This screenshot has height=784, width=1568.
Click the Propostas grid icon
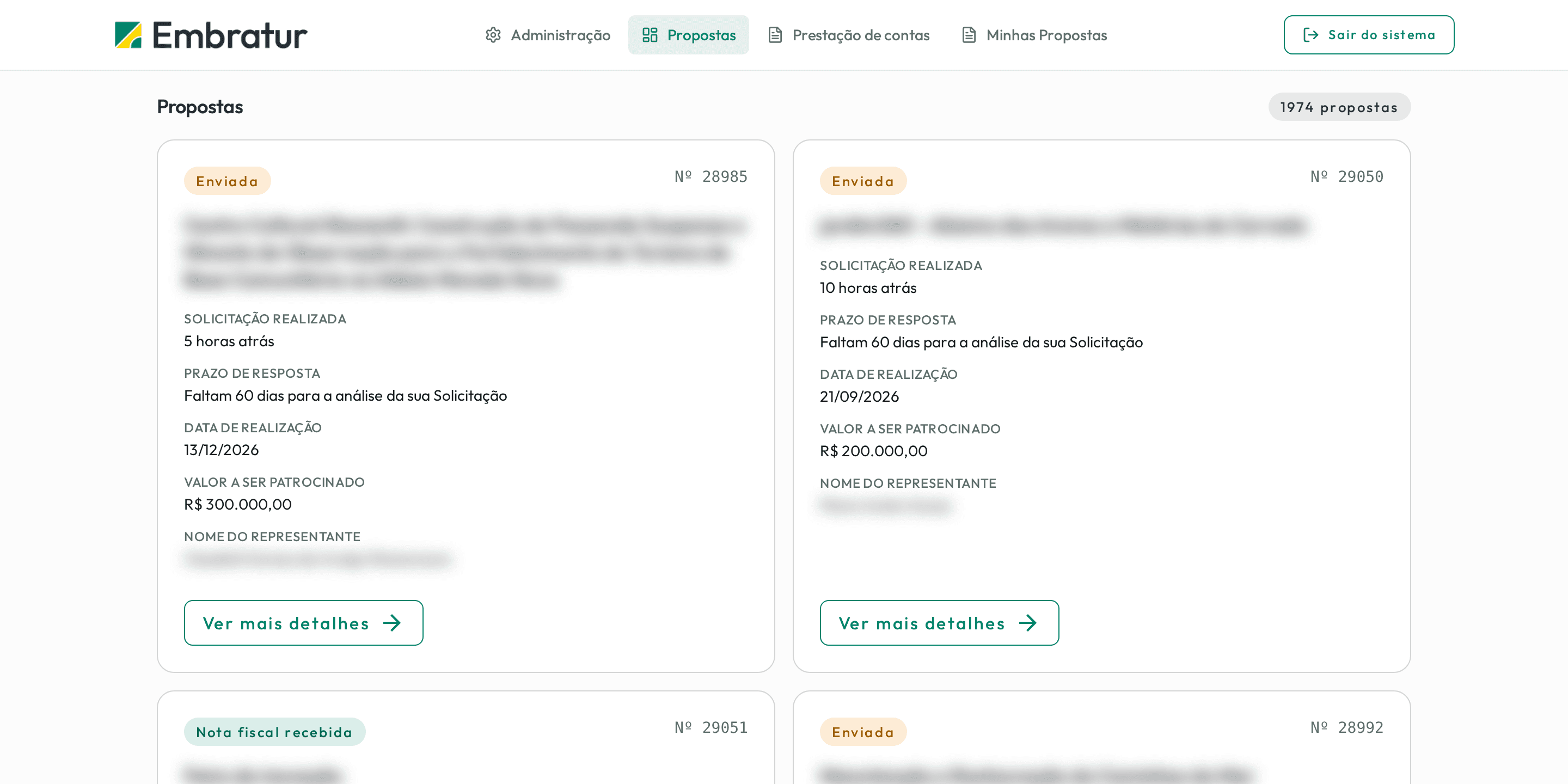[x=650, y=35]
